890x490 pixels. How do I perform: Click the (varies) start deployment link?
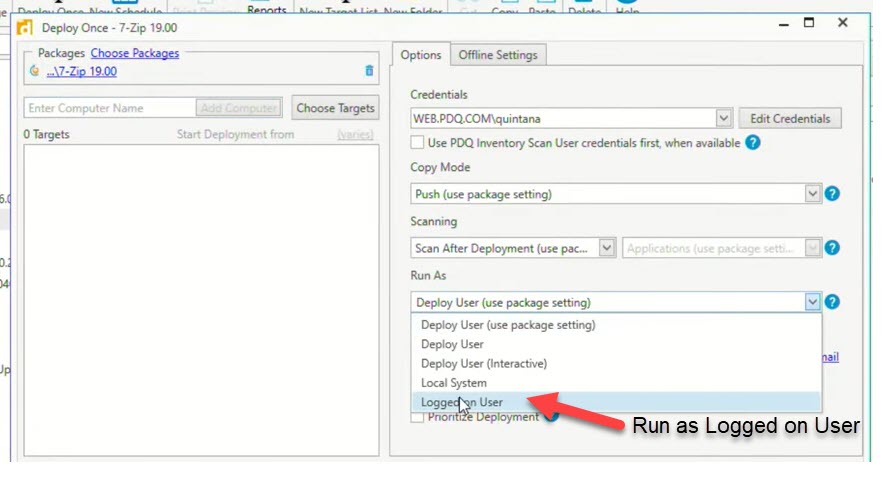point(355,134)
